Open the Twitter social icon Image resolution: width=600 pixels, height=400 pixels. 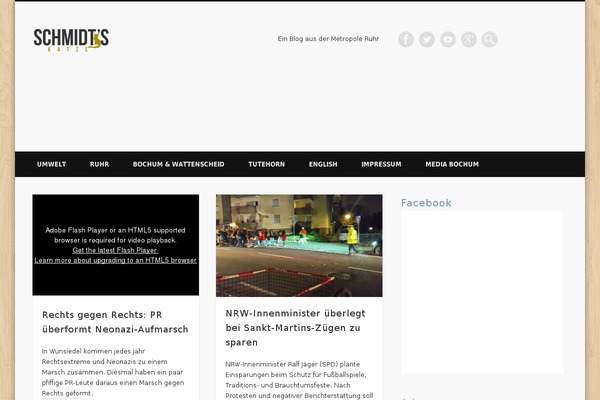427,39
